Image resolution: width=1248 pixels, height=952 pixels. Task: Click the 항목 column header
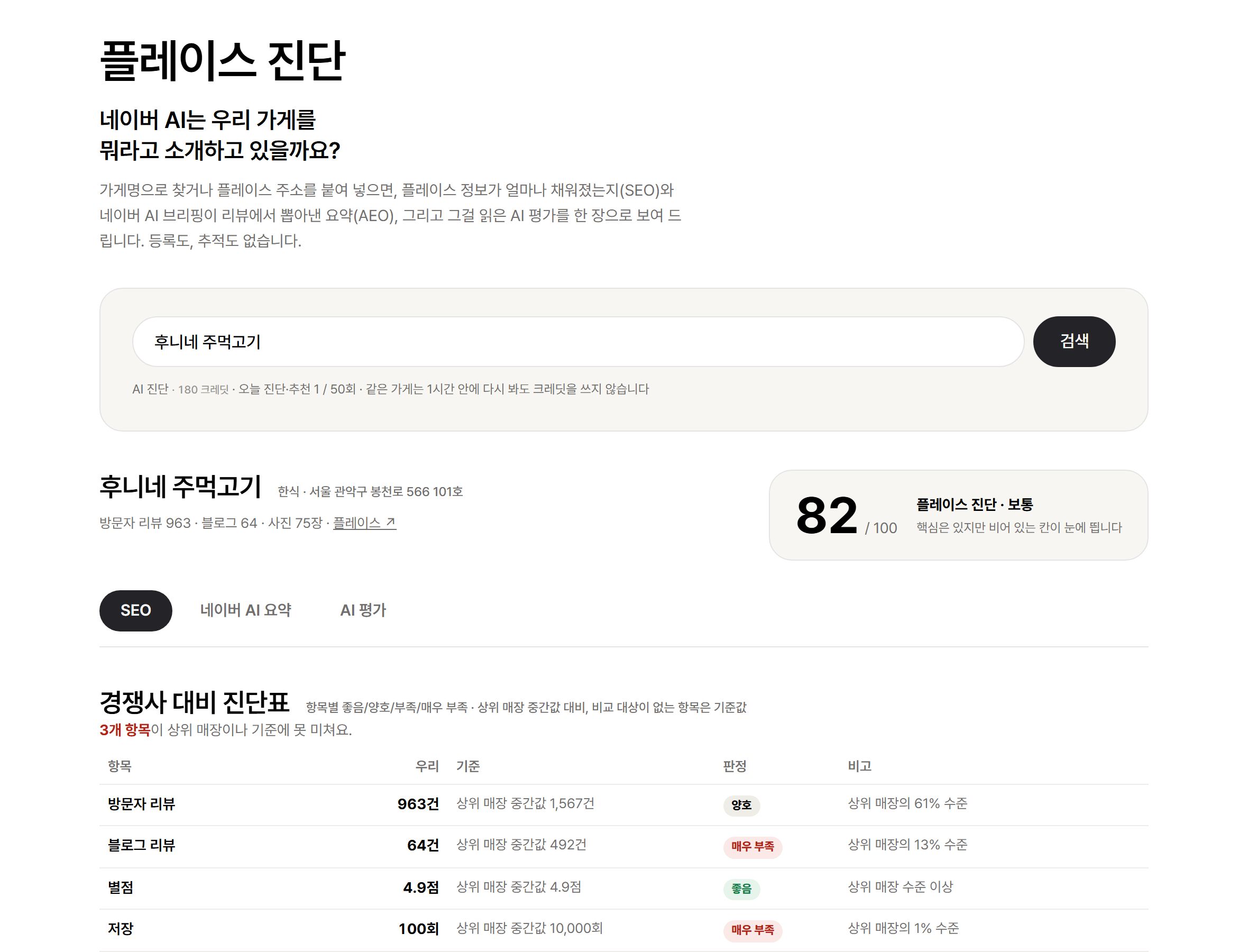point(120,766)
